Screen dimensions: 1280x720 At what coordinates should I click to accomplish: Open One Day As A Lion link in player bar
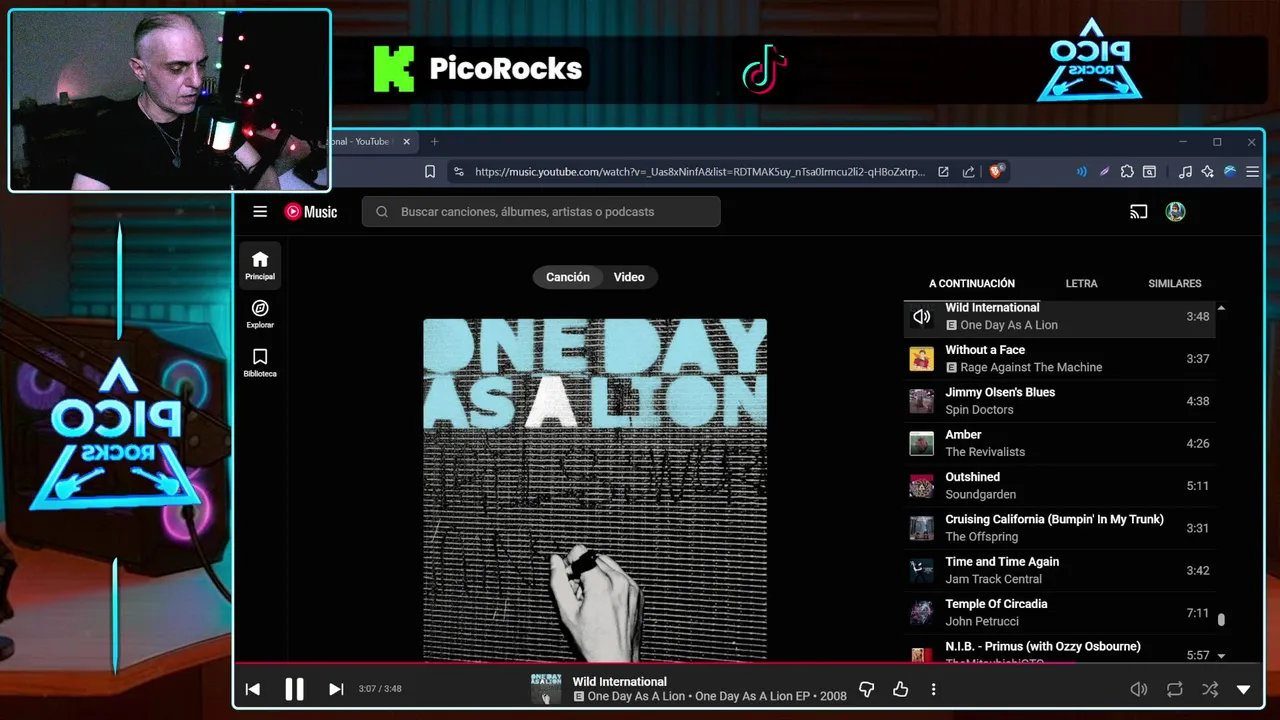[636, 696]
